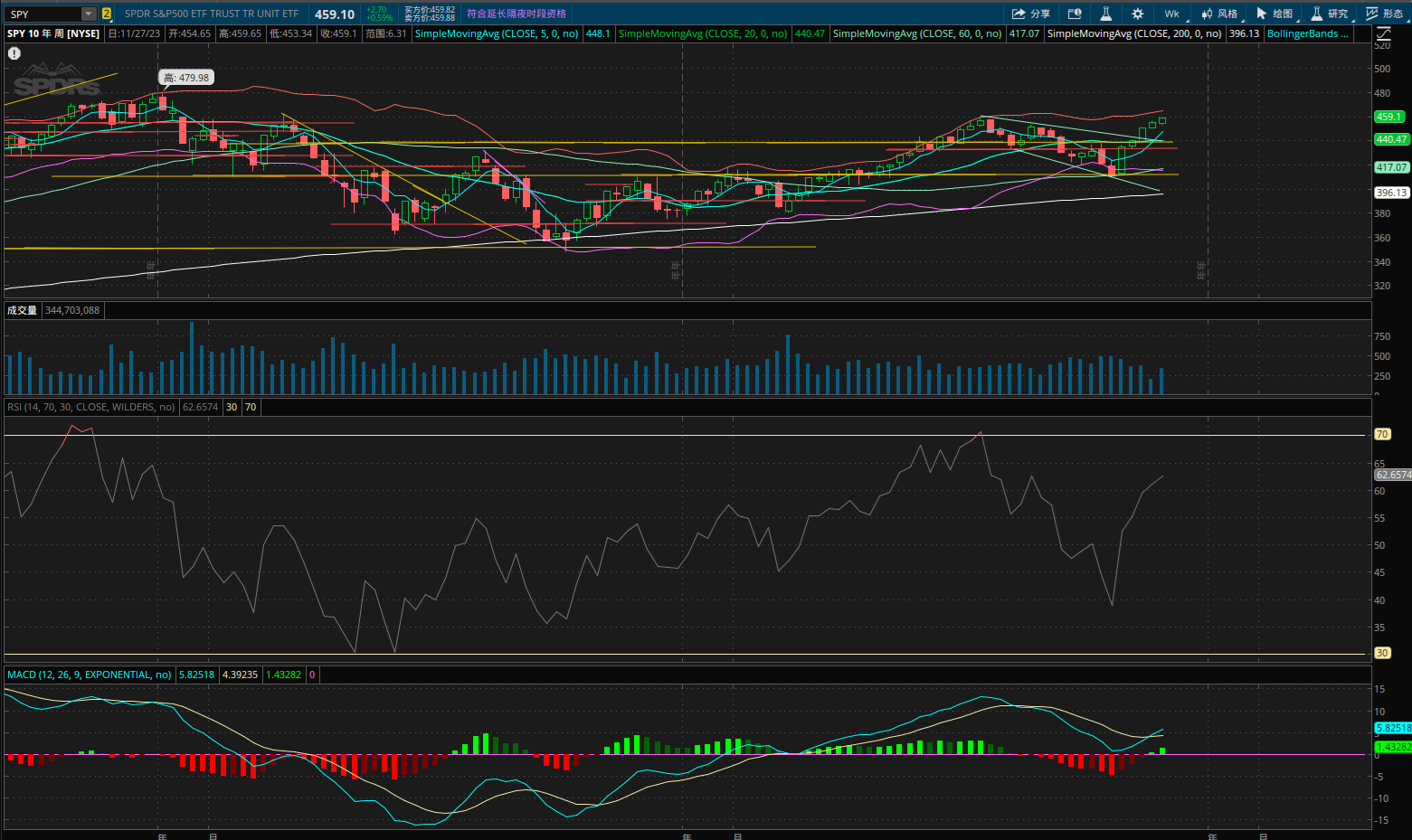The width and height of the screenshot is (1412, 840).
Task: Select the SimpleMovingAvg (CLOSE, 200, 0, no) label
Action: 1134,33
